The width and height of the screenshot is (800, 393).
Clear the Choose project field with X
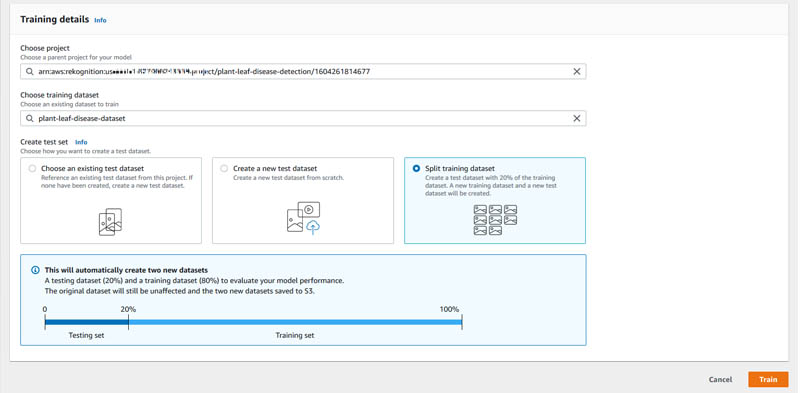577,71
